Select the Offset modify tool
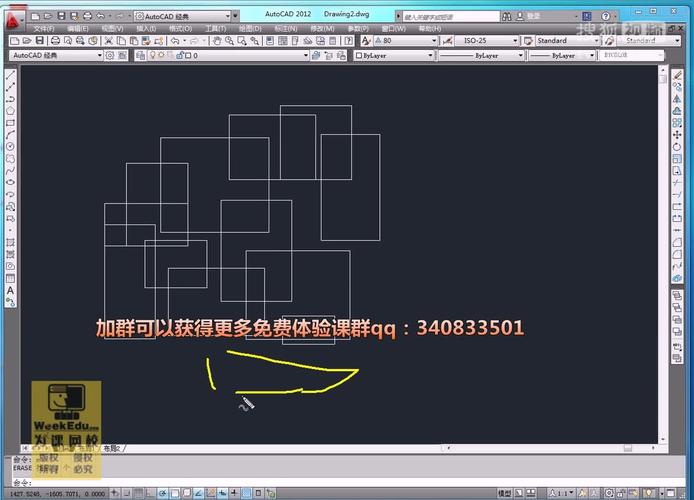The height and width of the screenshot is (500, 694). (x=677, y=111)
